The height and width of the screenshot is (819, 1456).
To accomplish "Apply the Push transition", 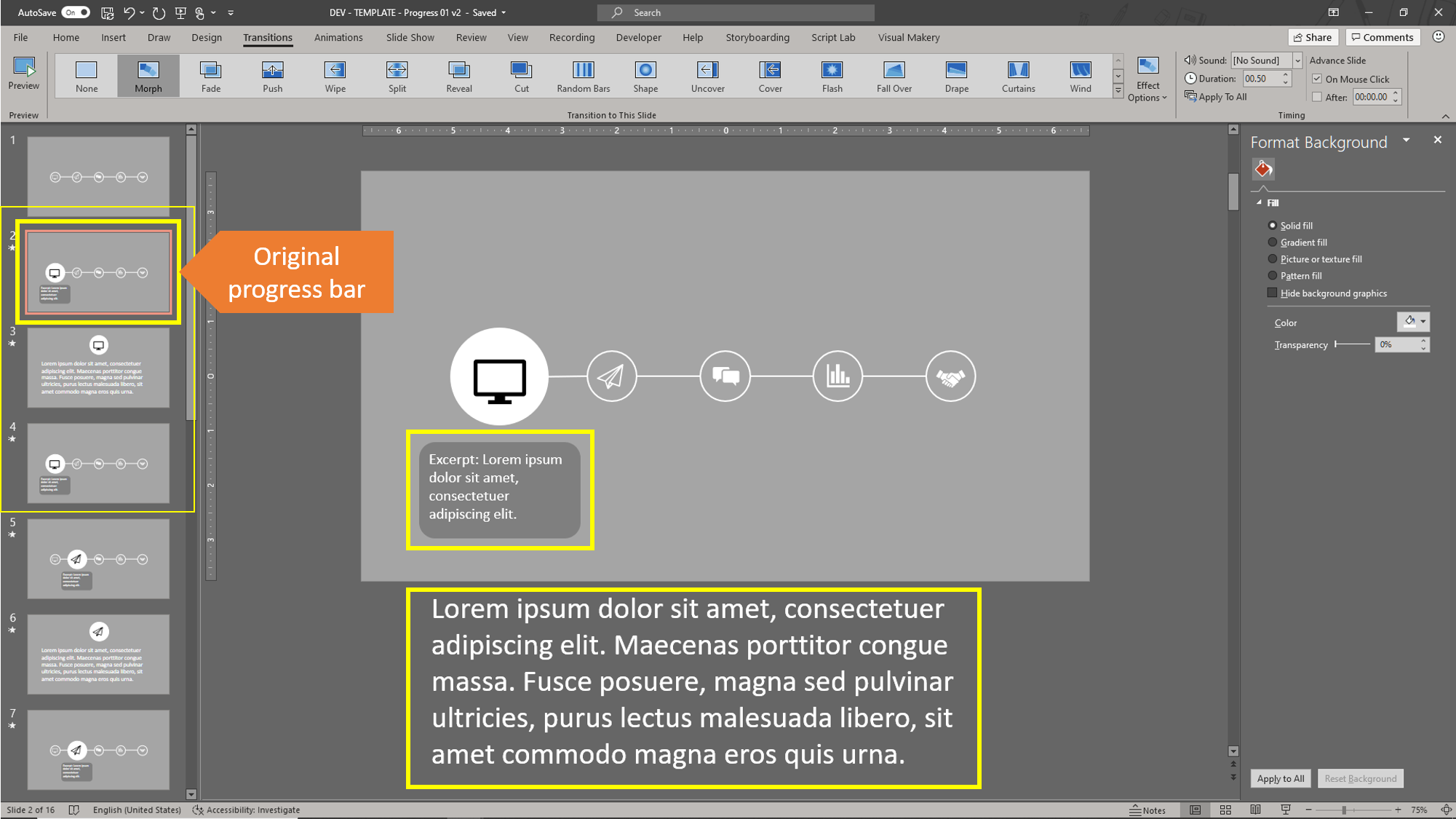I will click(x=272, y=76).
